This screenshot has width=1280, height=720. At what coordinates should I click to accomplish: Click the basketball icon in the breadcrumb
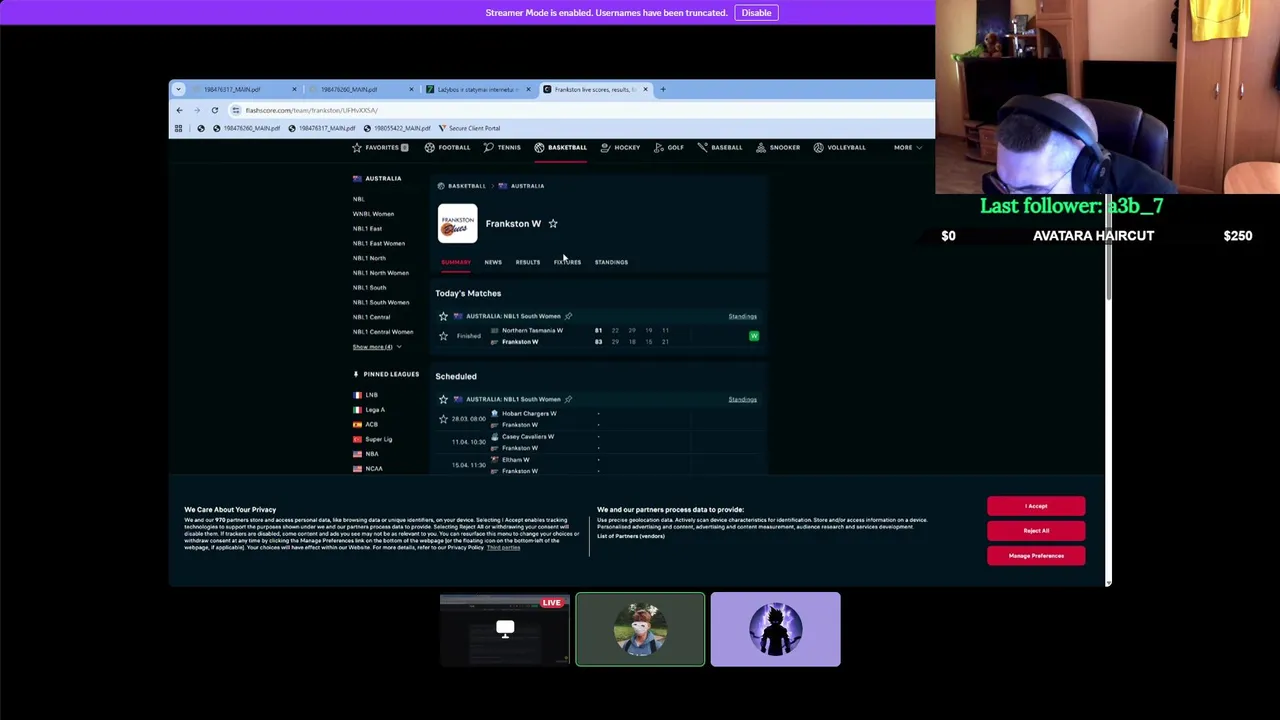click(x=441, y=186)
